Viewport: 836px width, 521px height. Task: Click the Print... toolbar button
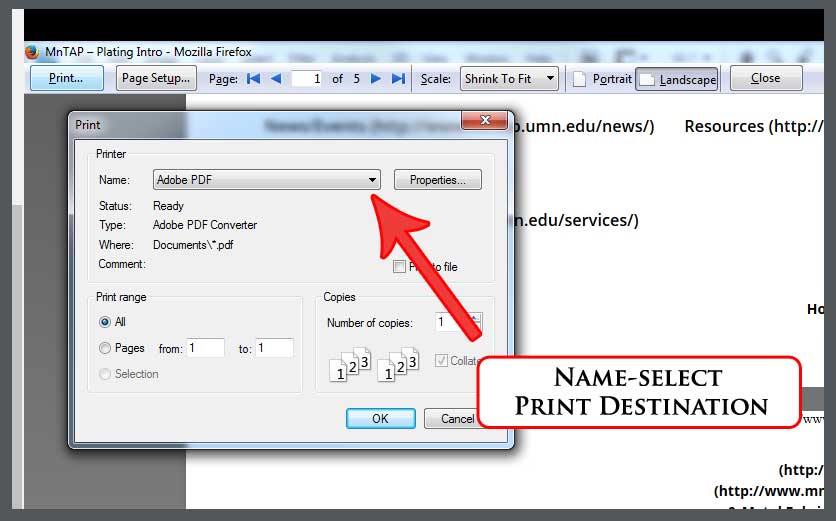pyautogui.click(x=67, y=78)
